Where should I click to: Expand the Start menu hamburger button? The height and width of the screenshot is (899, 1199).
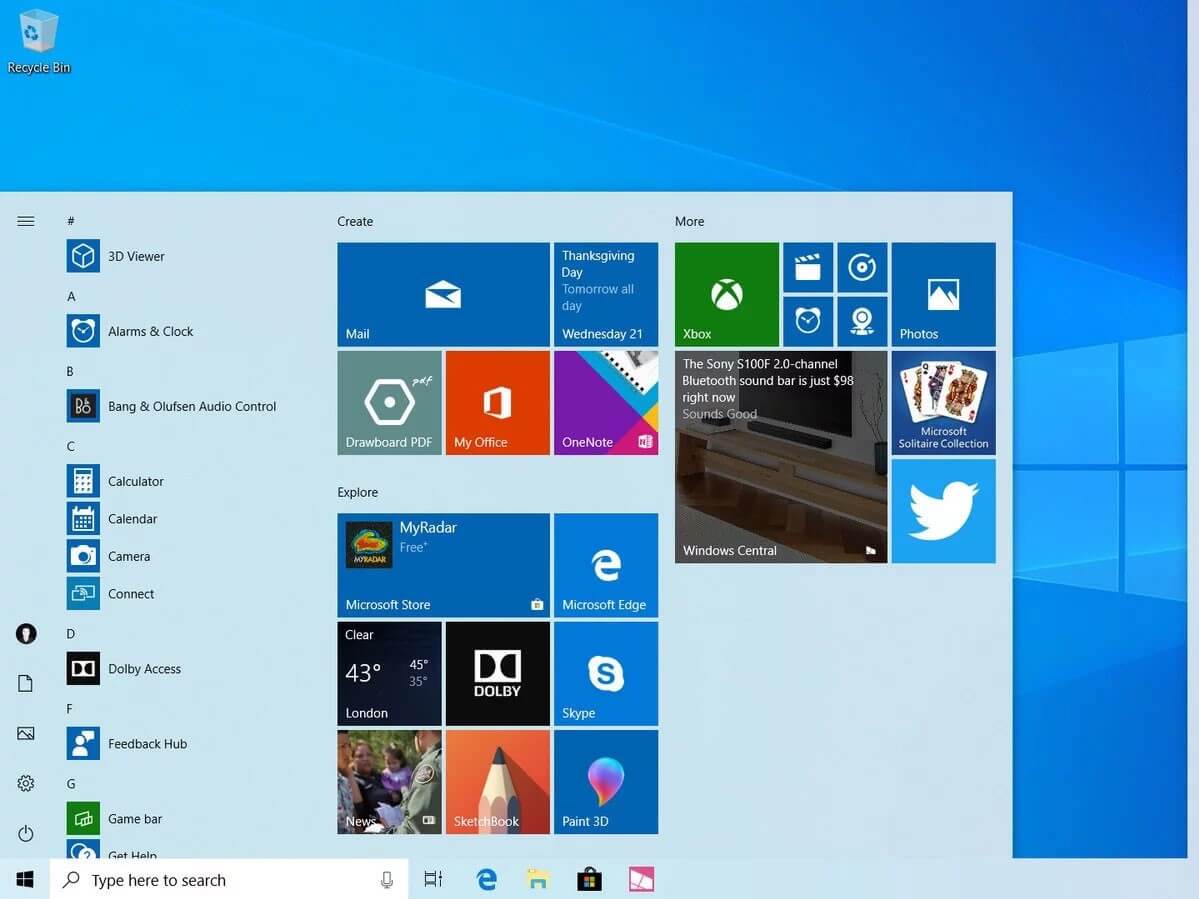25,221
